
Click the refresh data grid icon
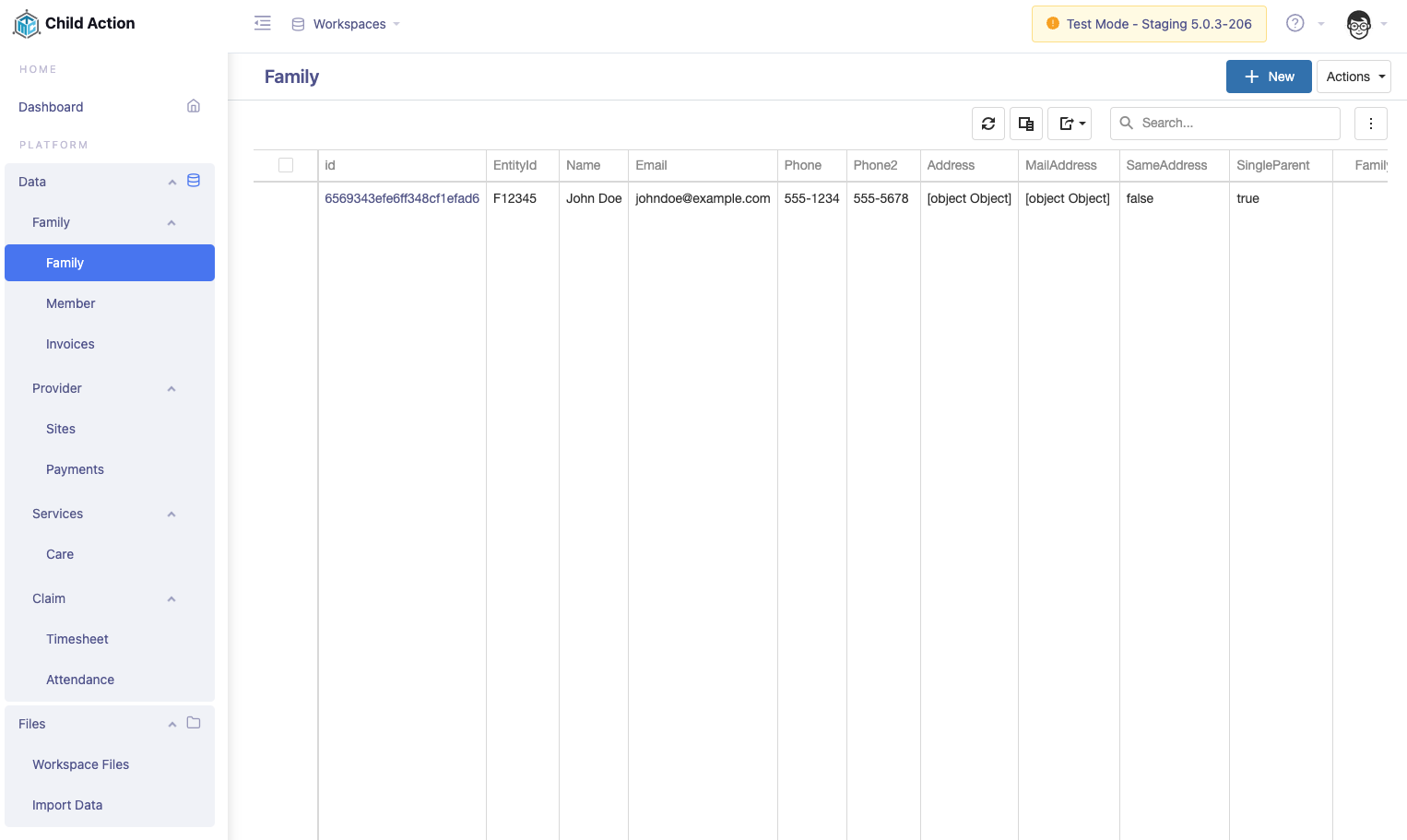[987, 123]
